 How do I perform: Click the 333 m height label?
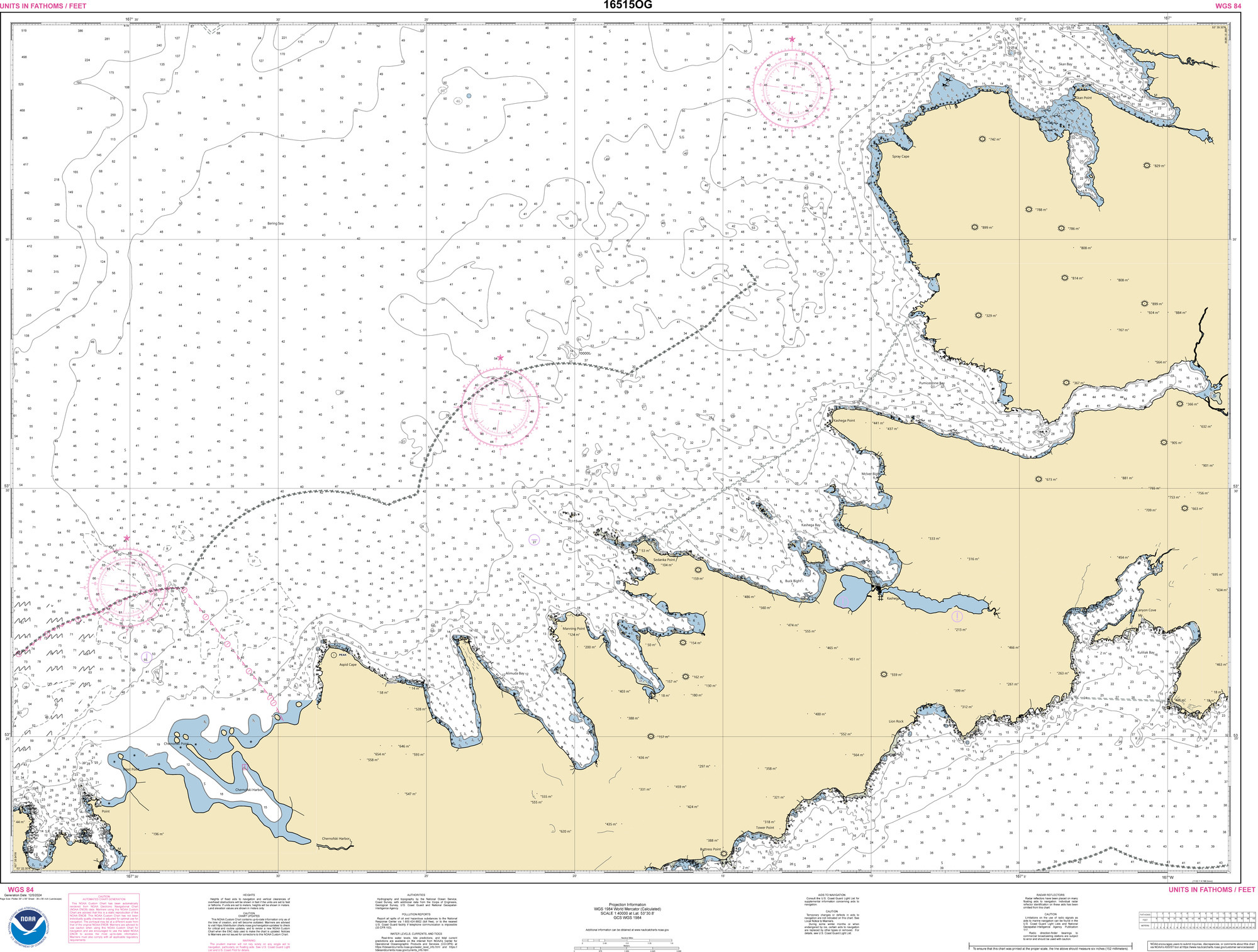tap(934, 538)
